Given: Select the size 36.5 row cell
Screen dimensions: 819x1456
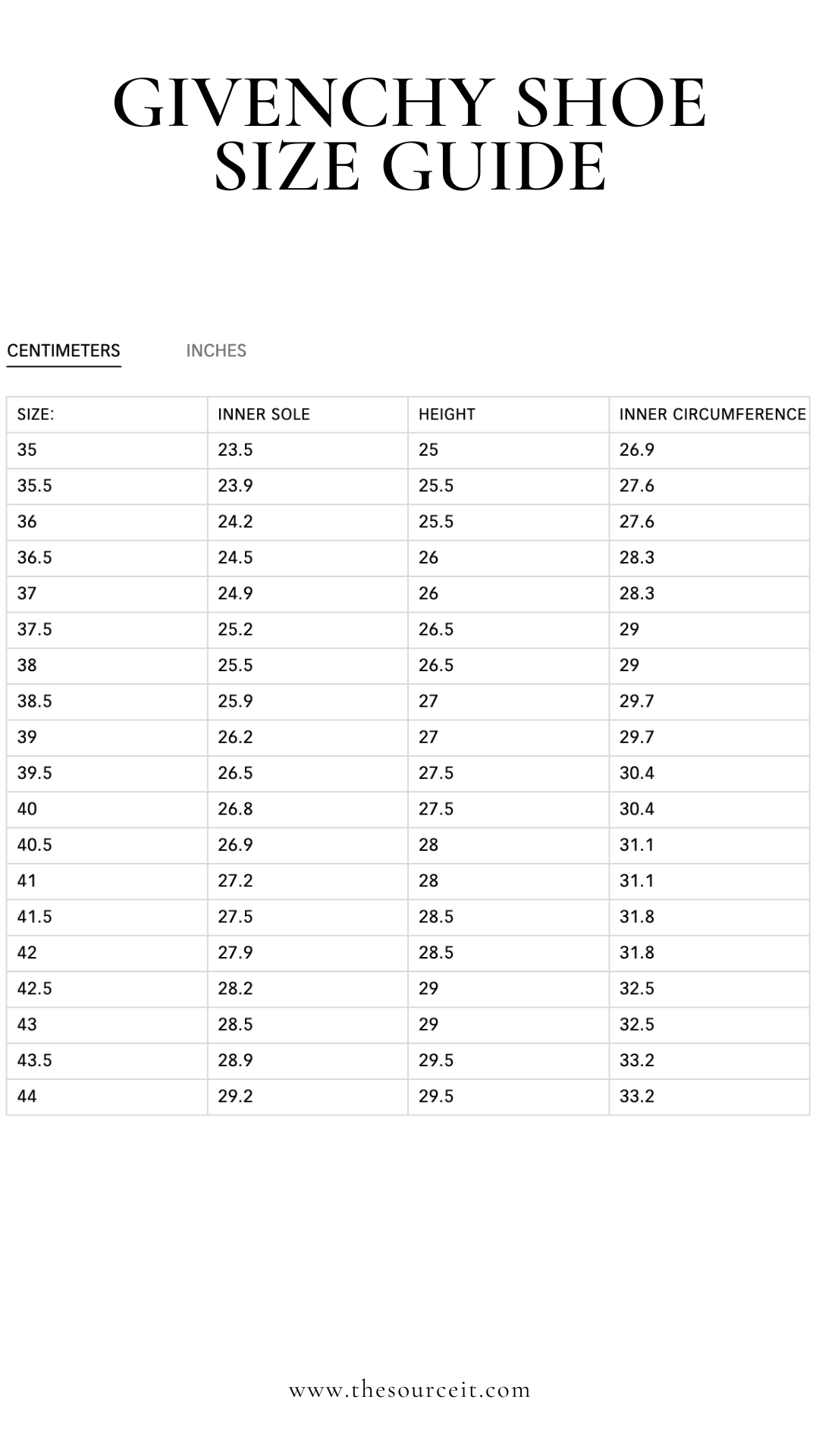Looking at the screenshot, I should pos(107,558).
